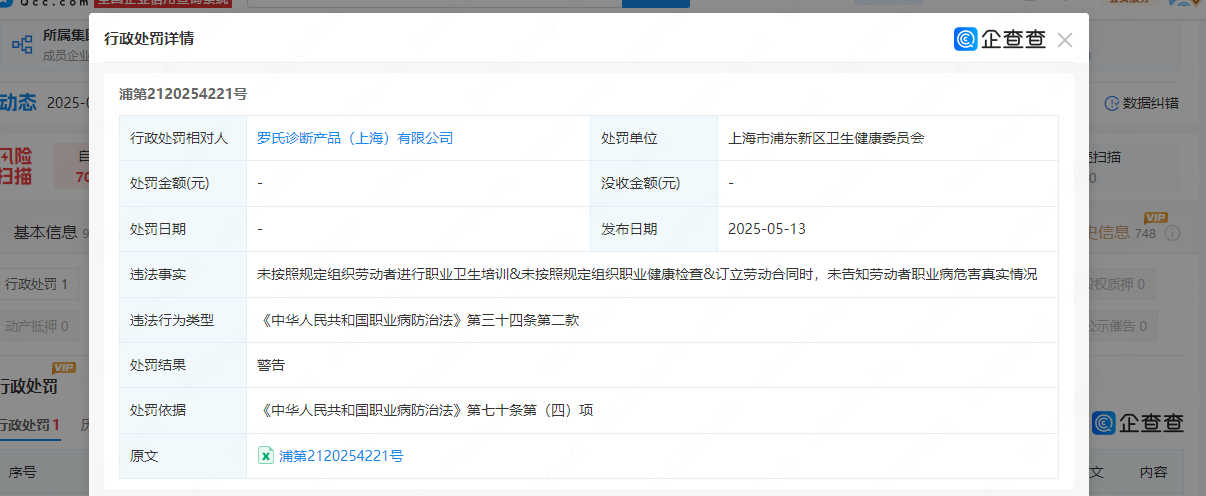Close the 行政处罚详情 dialog
The image size is (1206, 496).
(x=1065, y=40)
